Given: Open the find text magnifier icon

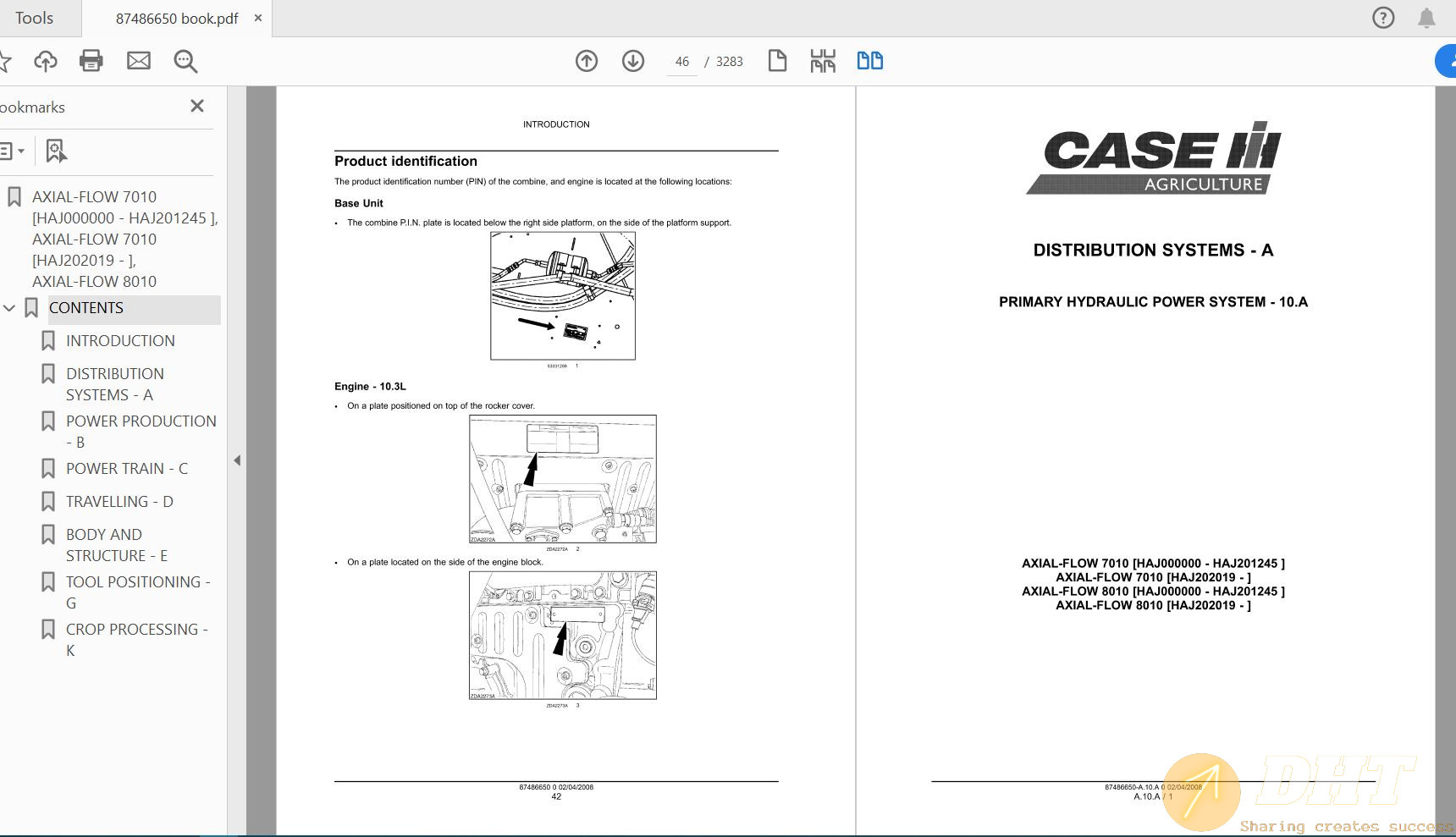Looking at the screenshot, I should tap(185, 61).
